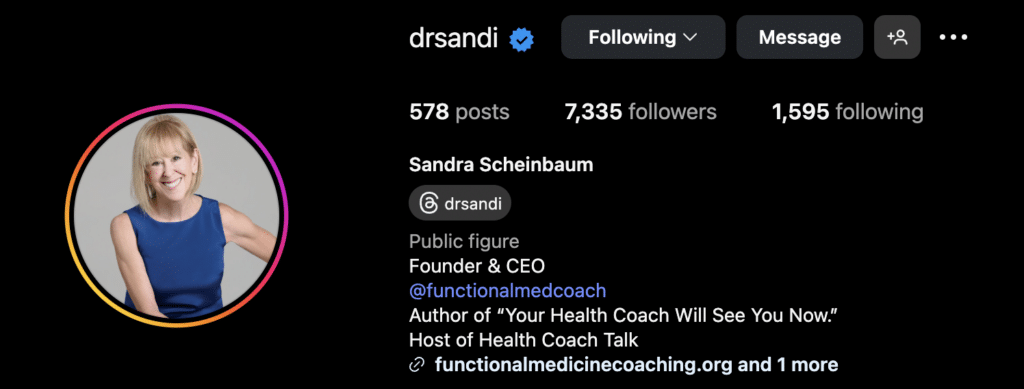Click the Following button
The height and width of the screenshot is (389, 1024).
tap(643, 37)
